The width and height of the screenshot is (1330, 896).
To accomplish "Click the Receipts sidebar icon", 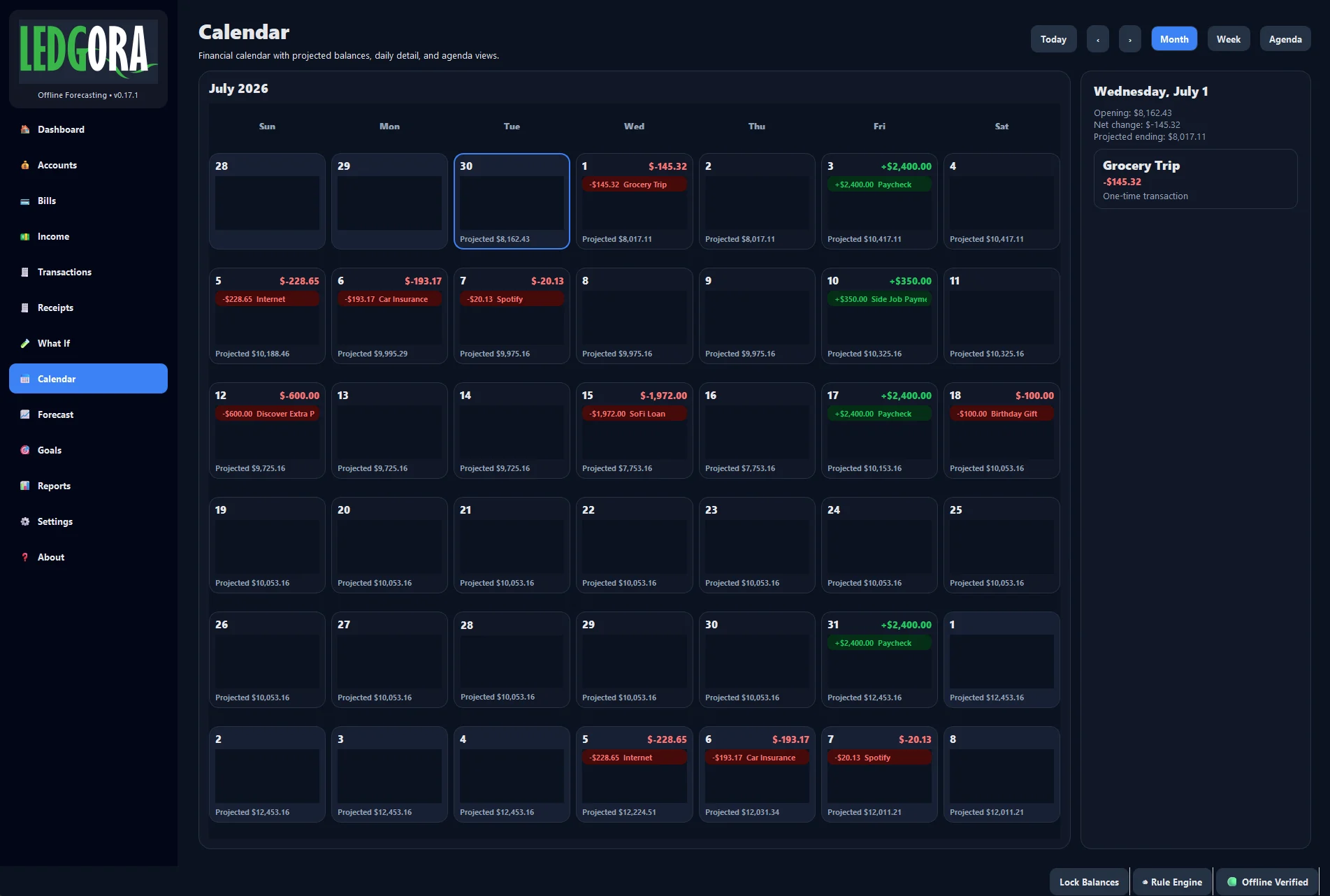I will click(25, 308).
